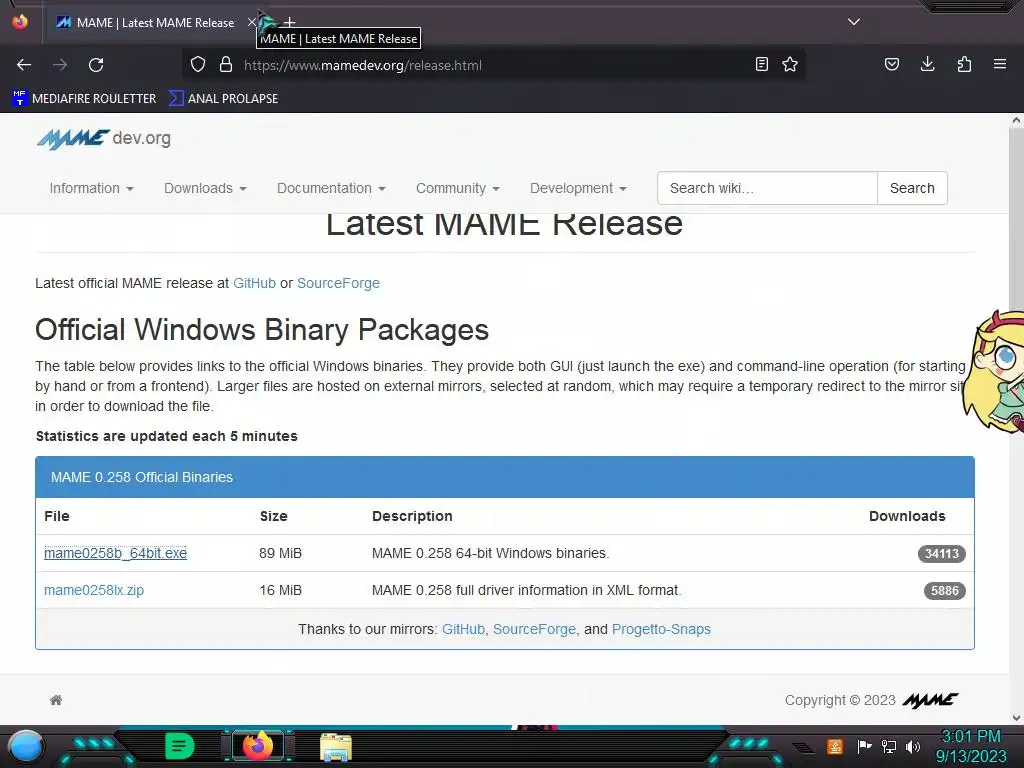Click the Downloads column header

(907, 516)
